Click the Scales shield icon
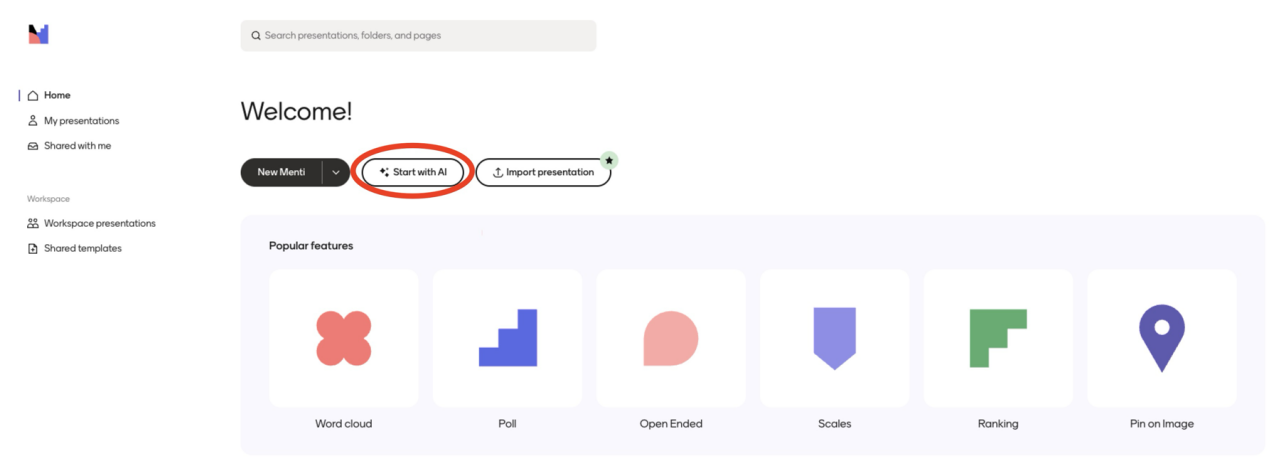 (x=834, y=338)
